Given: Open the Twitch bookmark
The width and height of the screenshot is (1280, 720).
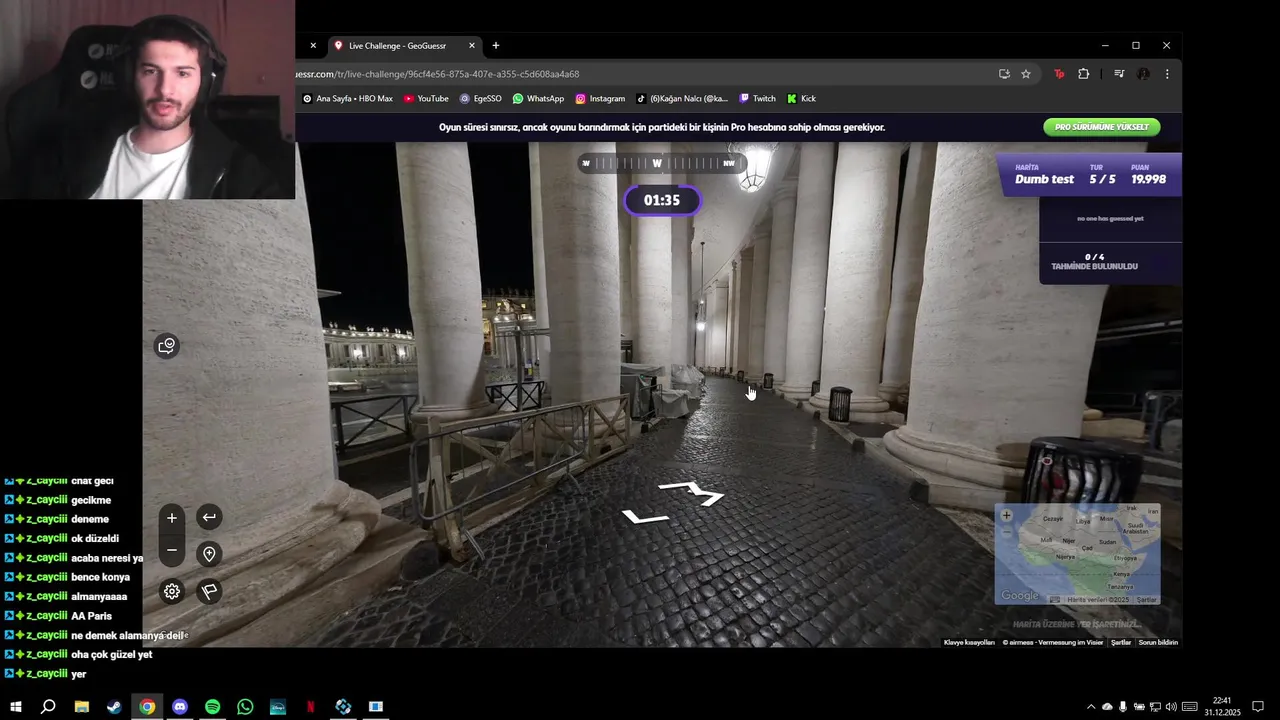Looking at the screenshot, I should tap(757, 99).
